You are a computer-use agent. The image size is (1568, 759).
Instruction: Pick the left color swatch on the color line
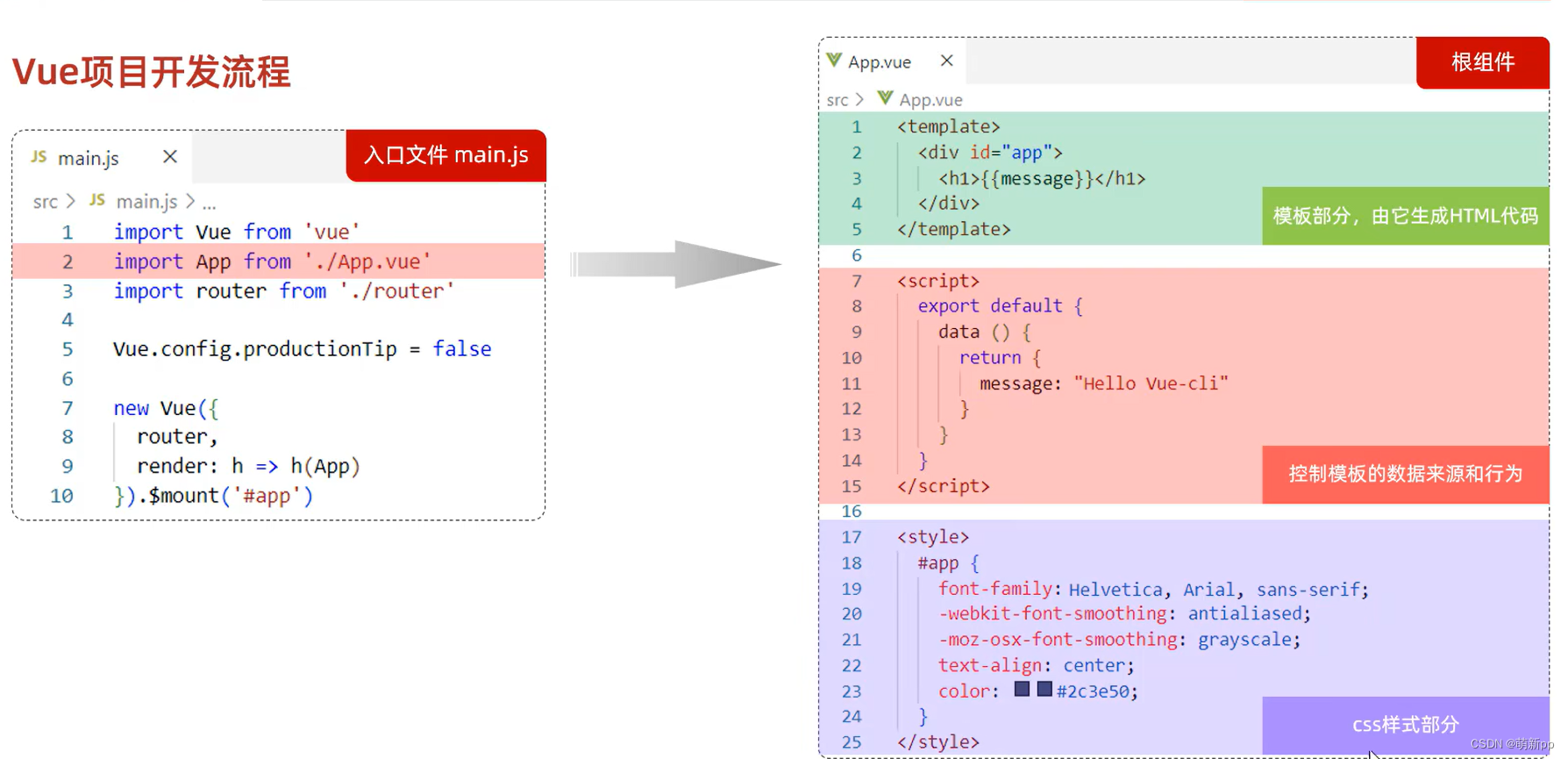(x=1022, y=689)
